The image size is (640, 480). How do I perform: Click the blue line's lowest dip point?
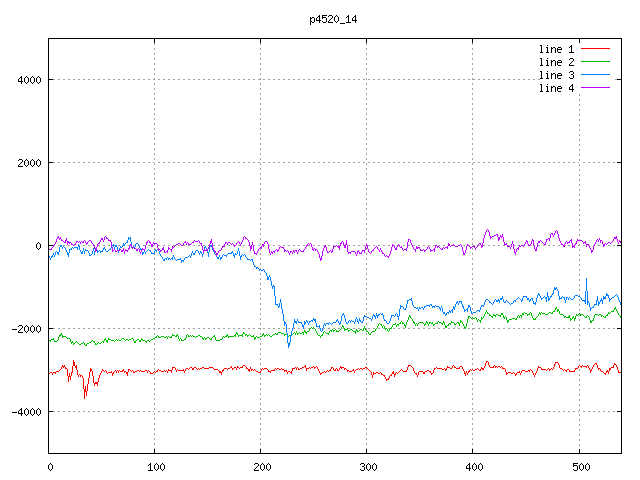pyautogui.click(x=289, y=347)
